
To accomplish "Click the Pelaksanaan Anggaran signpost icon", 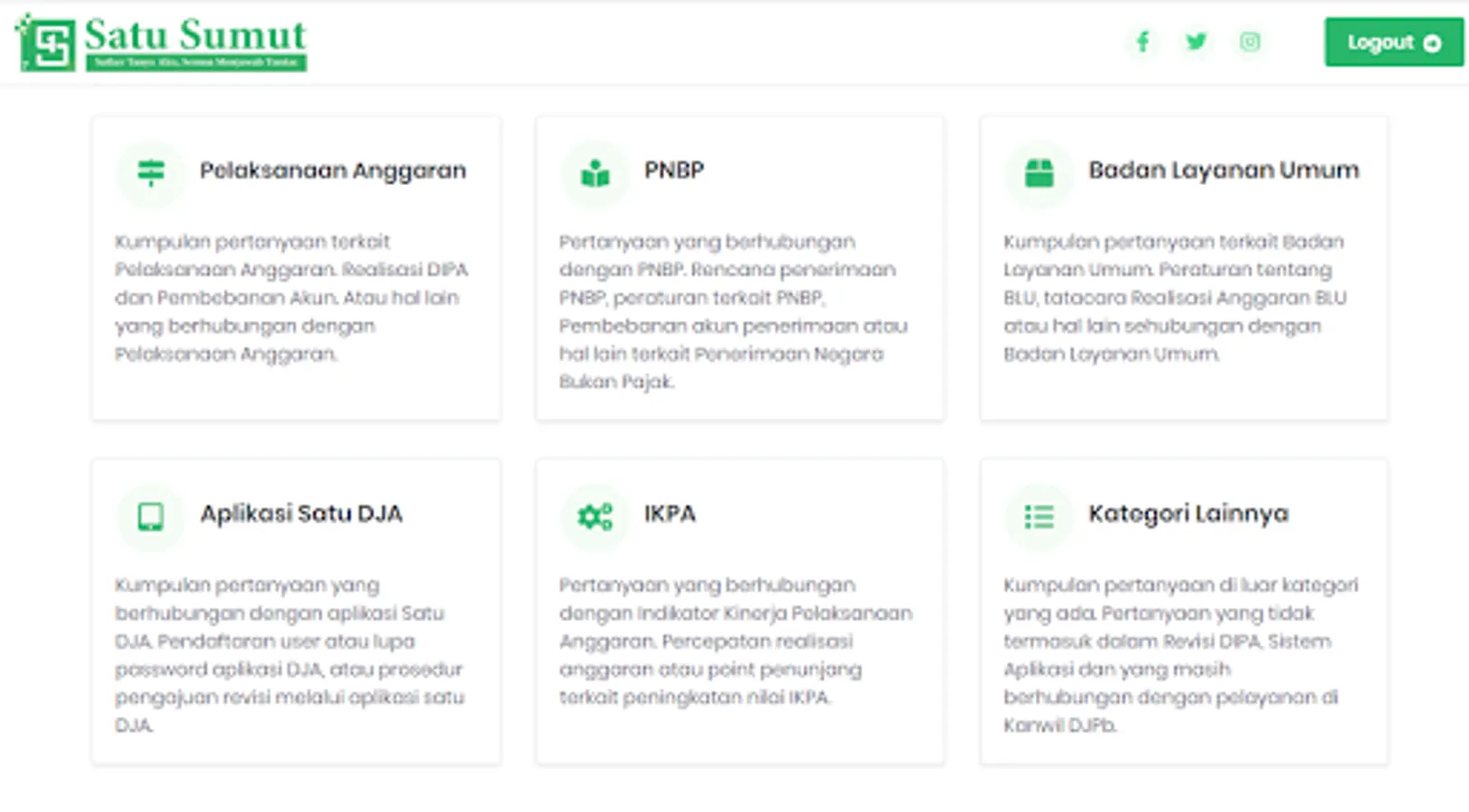I will (x=151, y=171).
